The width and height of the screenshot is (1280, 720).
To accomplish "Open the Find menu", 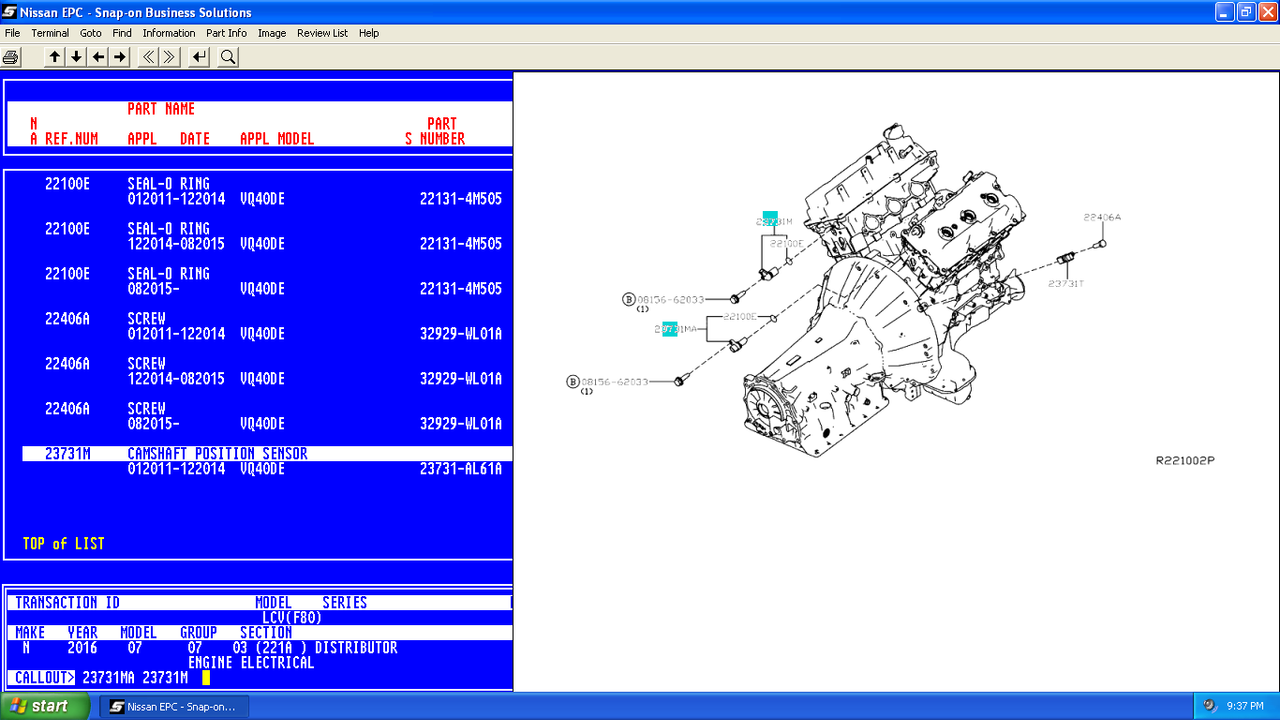I will tap(122, 33).
